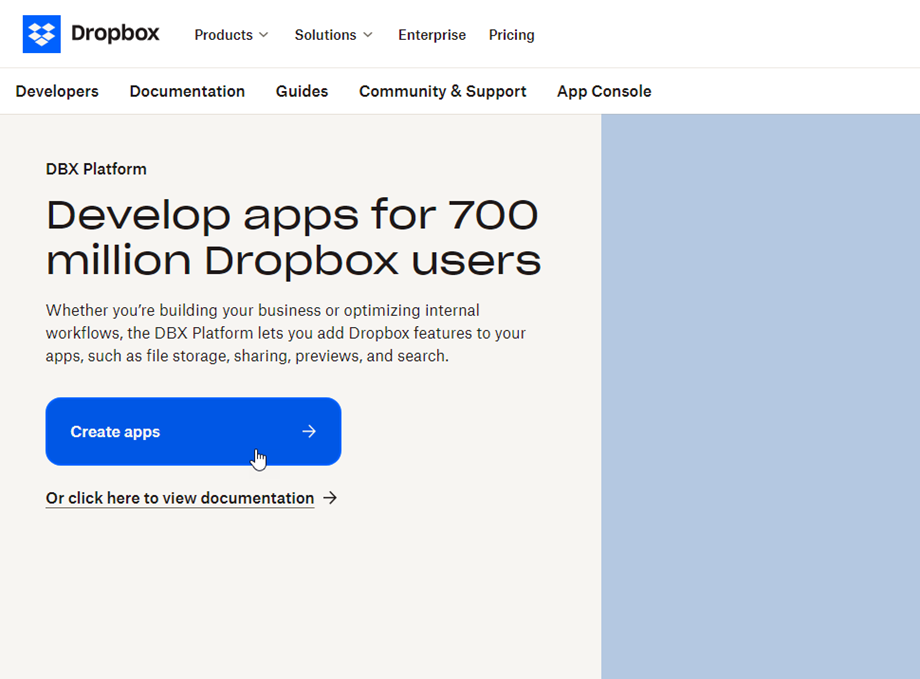Select the Developers tab
Screen dimensions: 920x679
[x=57, y=91]
